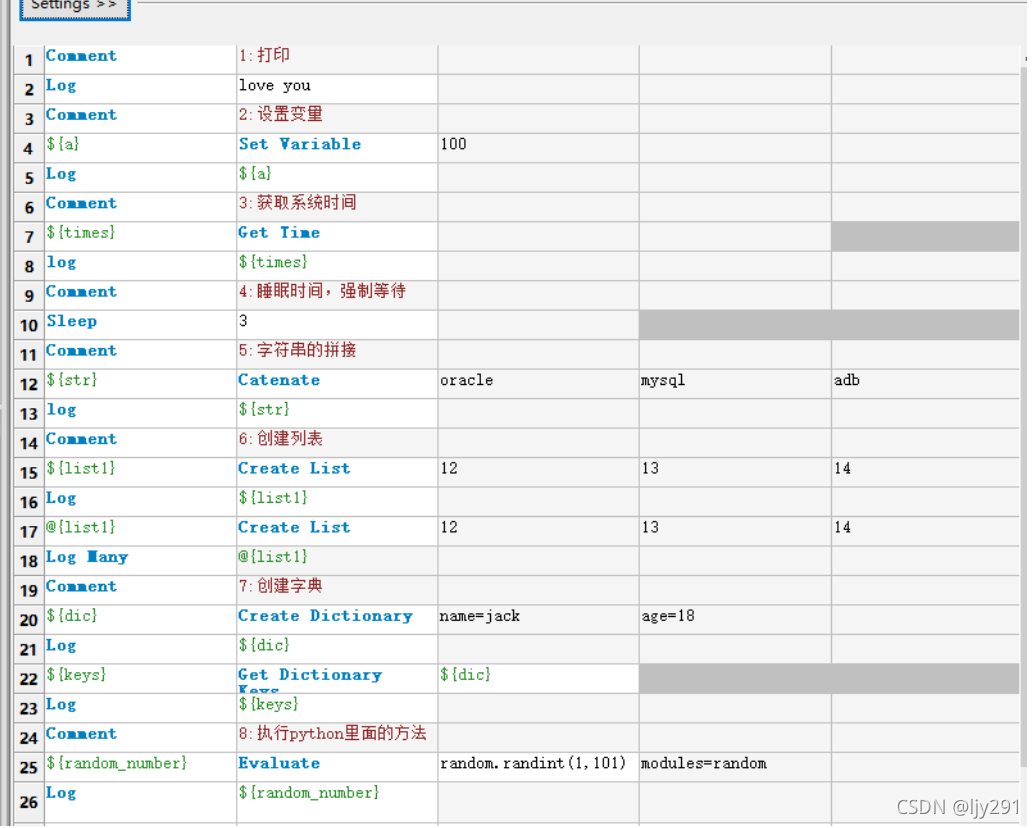
Task: Select the ${keys} variable cell in row 22
Action: pos(140,678)
